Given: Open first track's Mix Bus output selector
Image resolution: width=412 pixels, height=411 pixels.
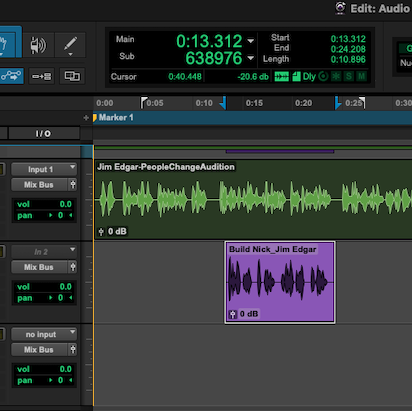Looking at the screenshot, I should click(39, 185).
